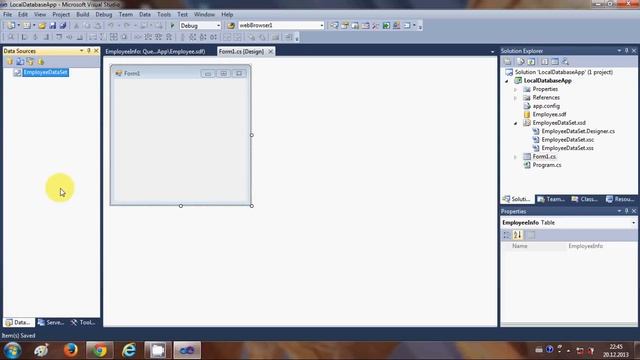Toggle auto-hide pin on Solution Explorer
Viewport: 640px width, 360px height.
point(627,51)
